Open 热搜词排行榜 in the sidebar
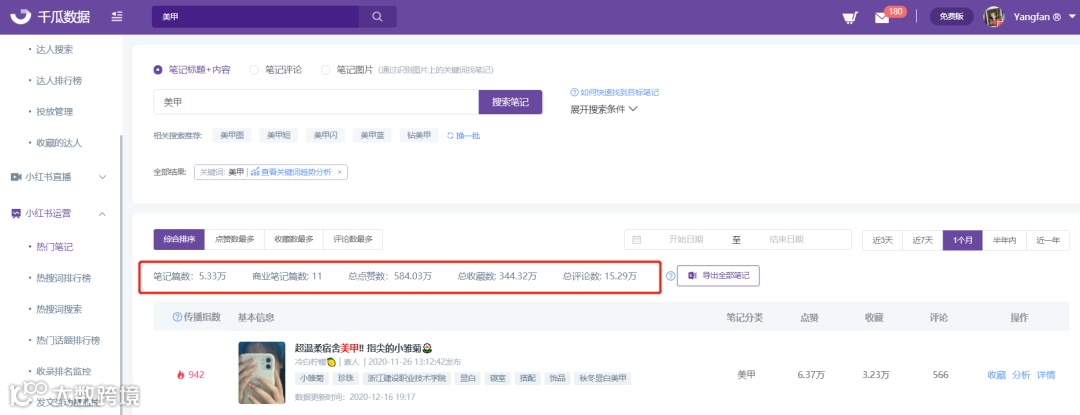Image resolution: width=1080 pixels, height=415 pixels. tap(63, 278)
